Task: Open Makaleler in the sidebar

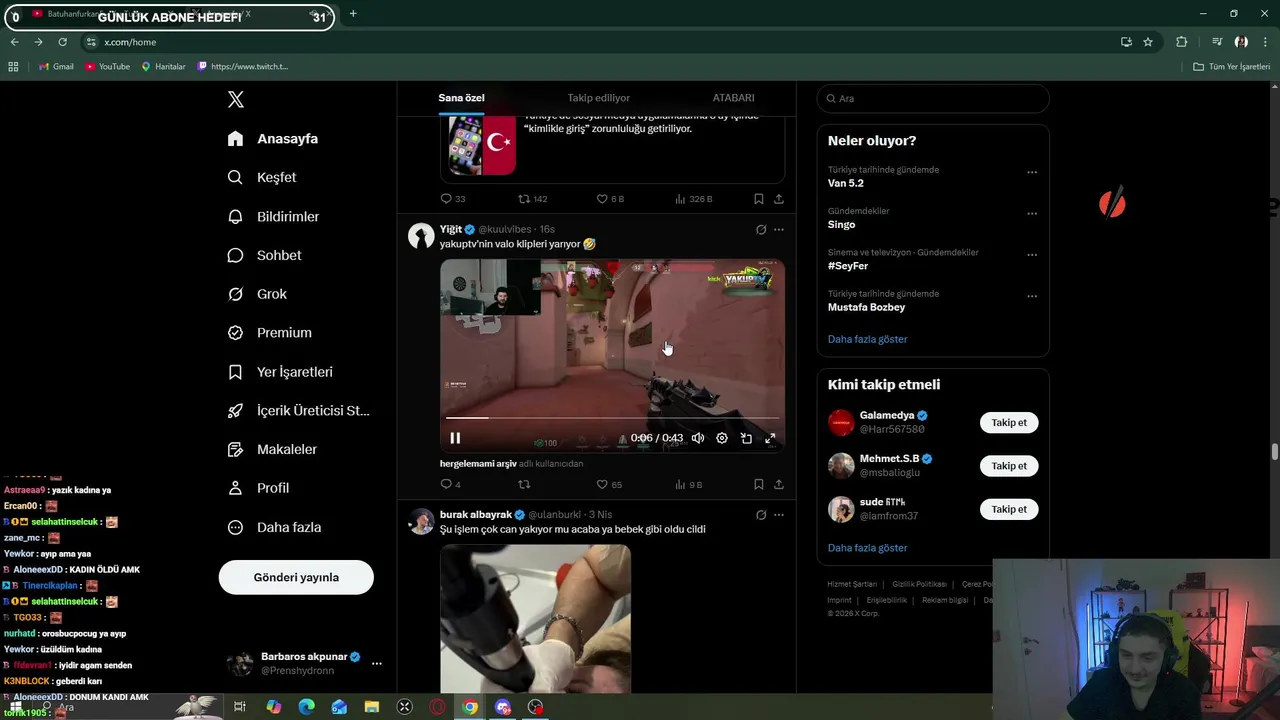Action: click(x=272, y=450)
